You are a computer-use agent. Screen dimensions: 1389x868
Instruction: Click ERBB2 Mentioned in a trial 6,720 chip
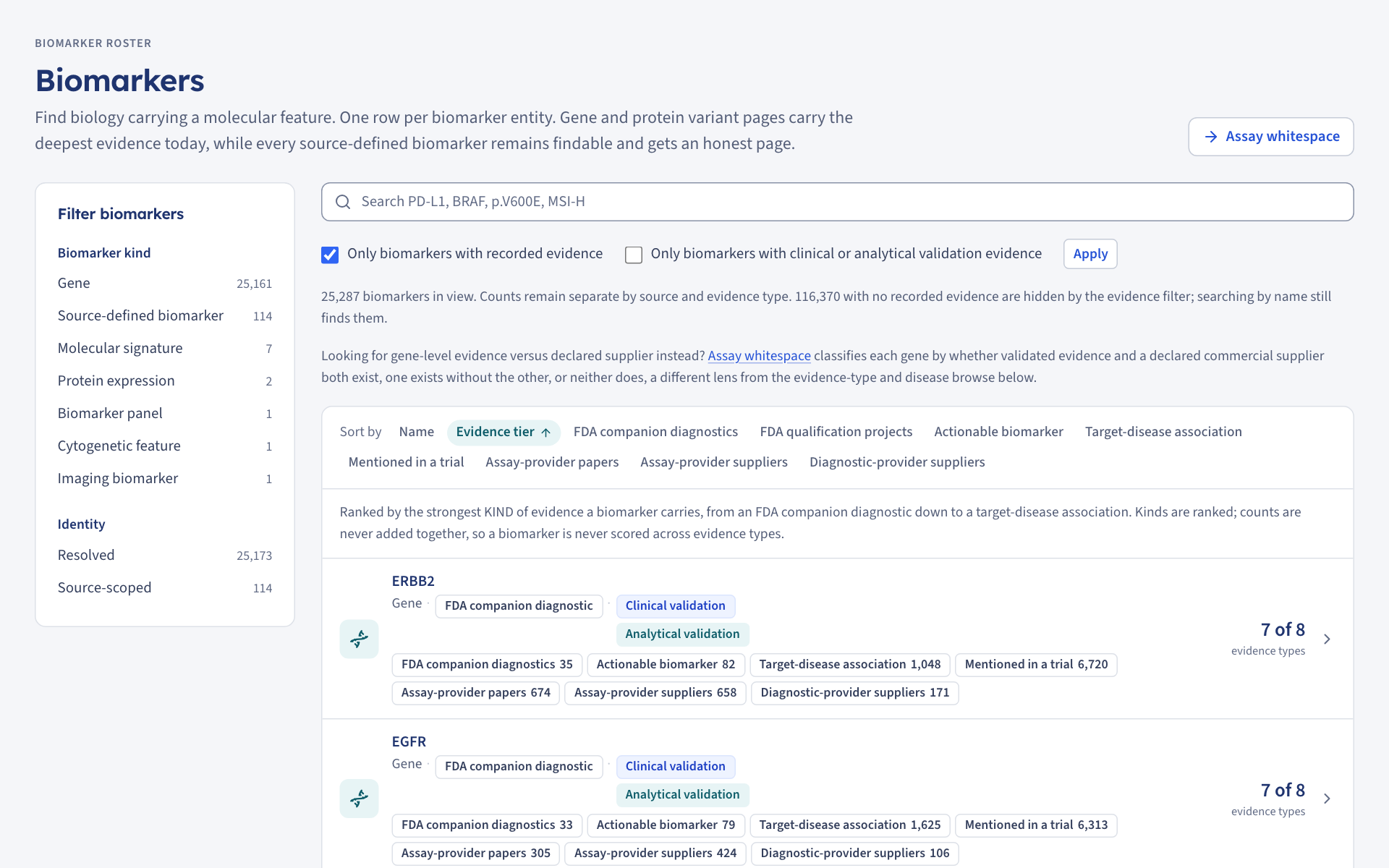point(1036,665)
